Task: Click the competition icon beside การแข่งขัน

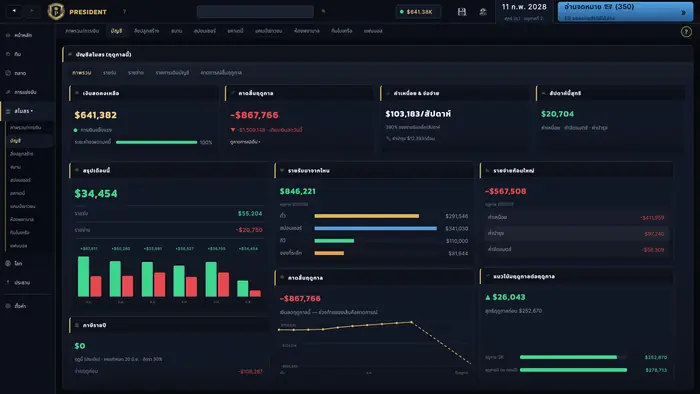Action: pos(8,92)
